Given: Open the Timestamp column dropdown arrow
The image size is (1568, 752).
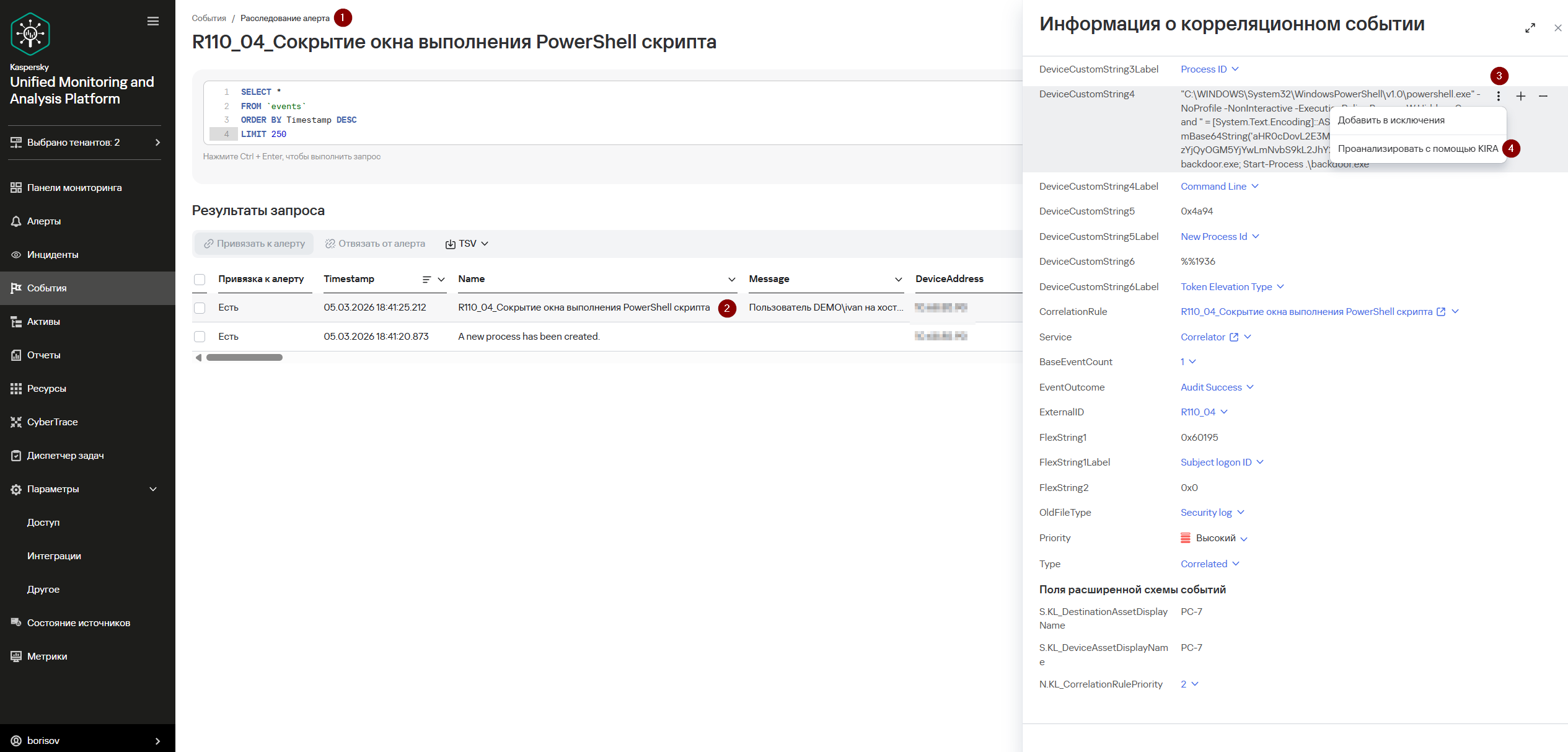Looking at the screenshot, I should [441, 280].
